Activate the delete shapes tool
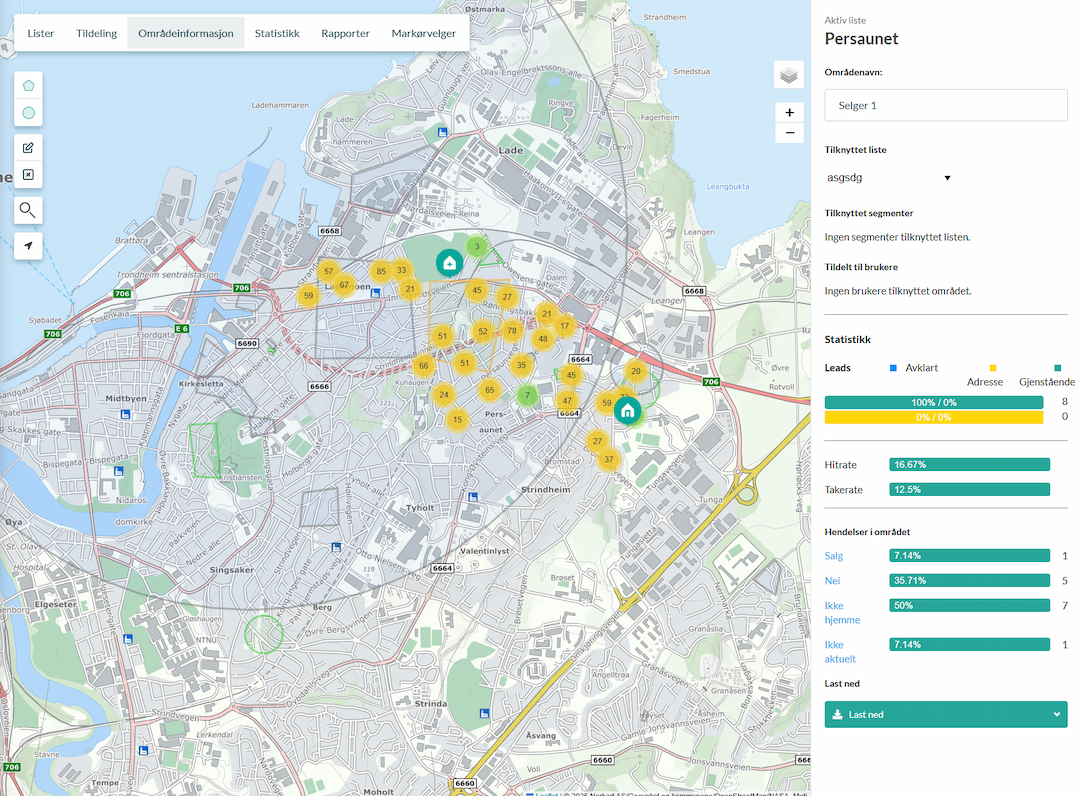Image resolution: width=1080 pixels, height=796 pixels. coord(28,175)
